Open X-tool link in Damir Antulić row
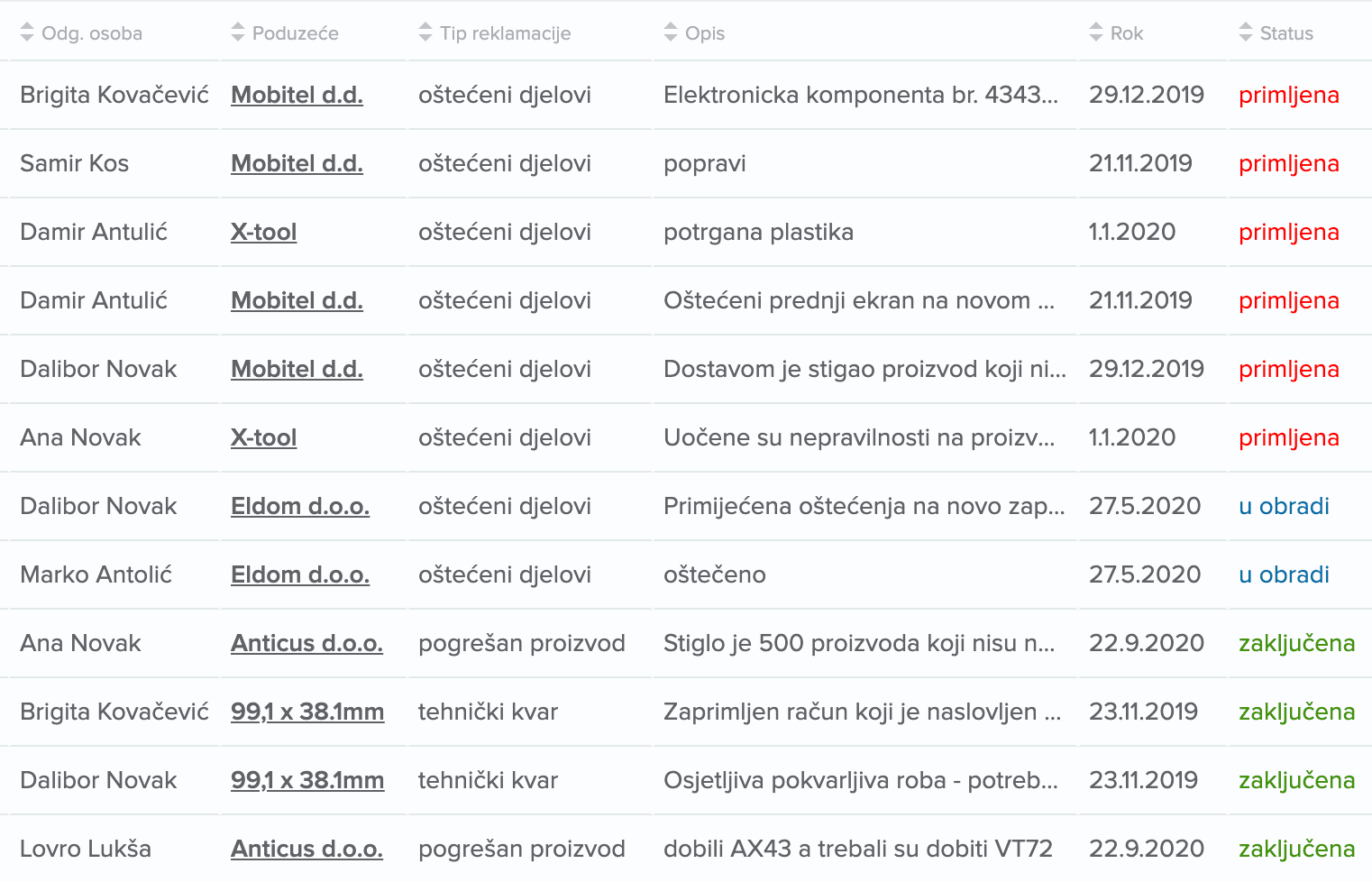 [263, 232]
